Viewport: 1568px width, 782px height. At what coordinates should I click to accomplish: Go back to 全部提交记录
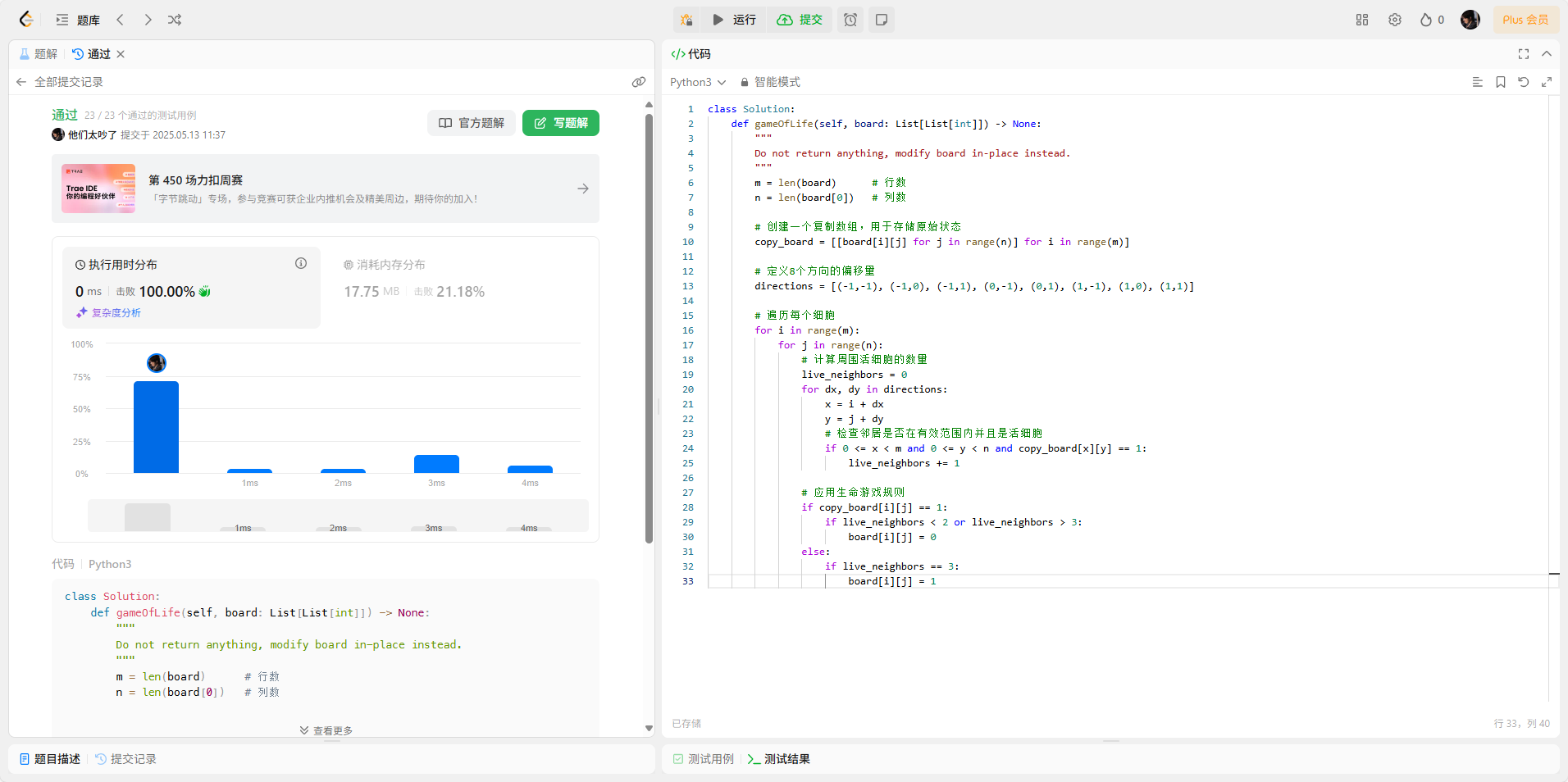point(60,82)
